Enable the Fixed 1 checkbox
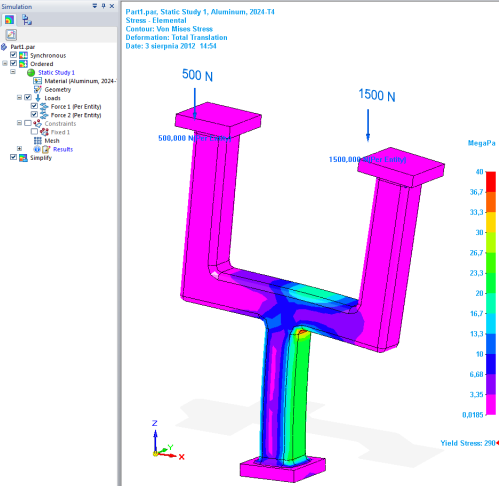 coord(34,131)
